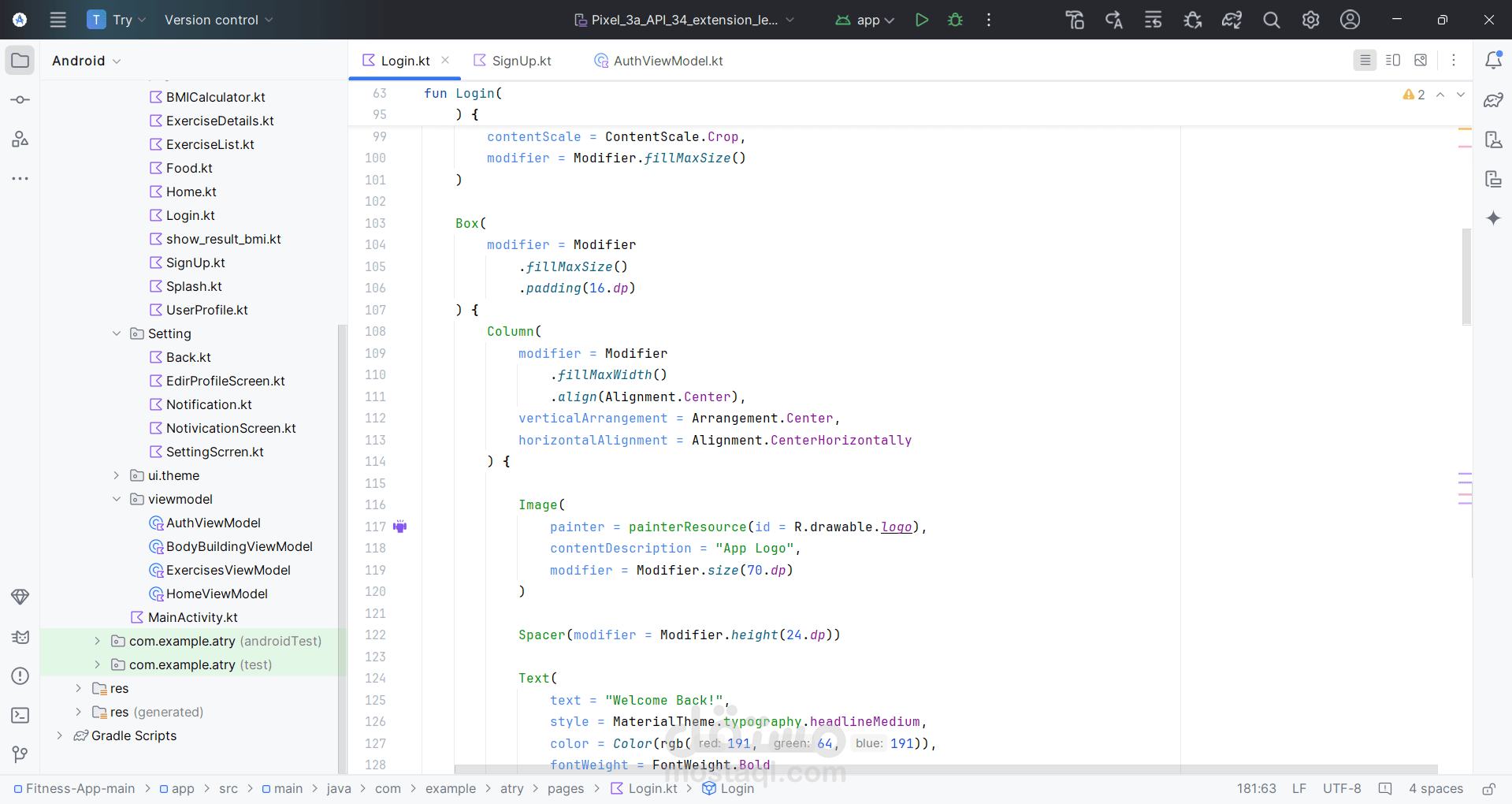Open the Problems tool window
This screenshot has height=804, width=1512.
20,676
